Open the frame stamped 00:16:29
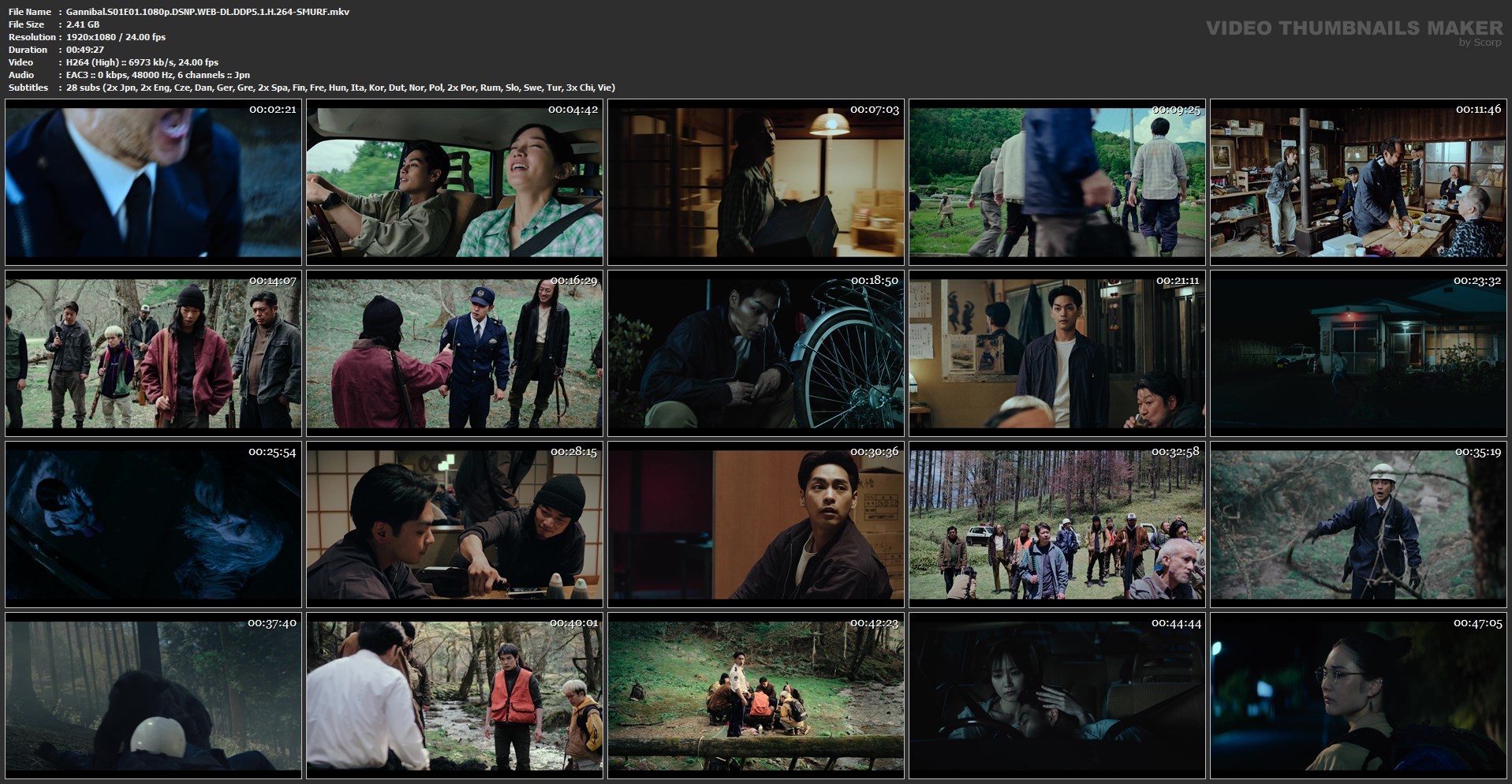This screenshot has height=784, width=1512. tap(454, 353)
